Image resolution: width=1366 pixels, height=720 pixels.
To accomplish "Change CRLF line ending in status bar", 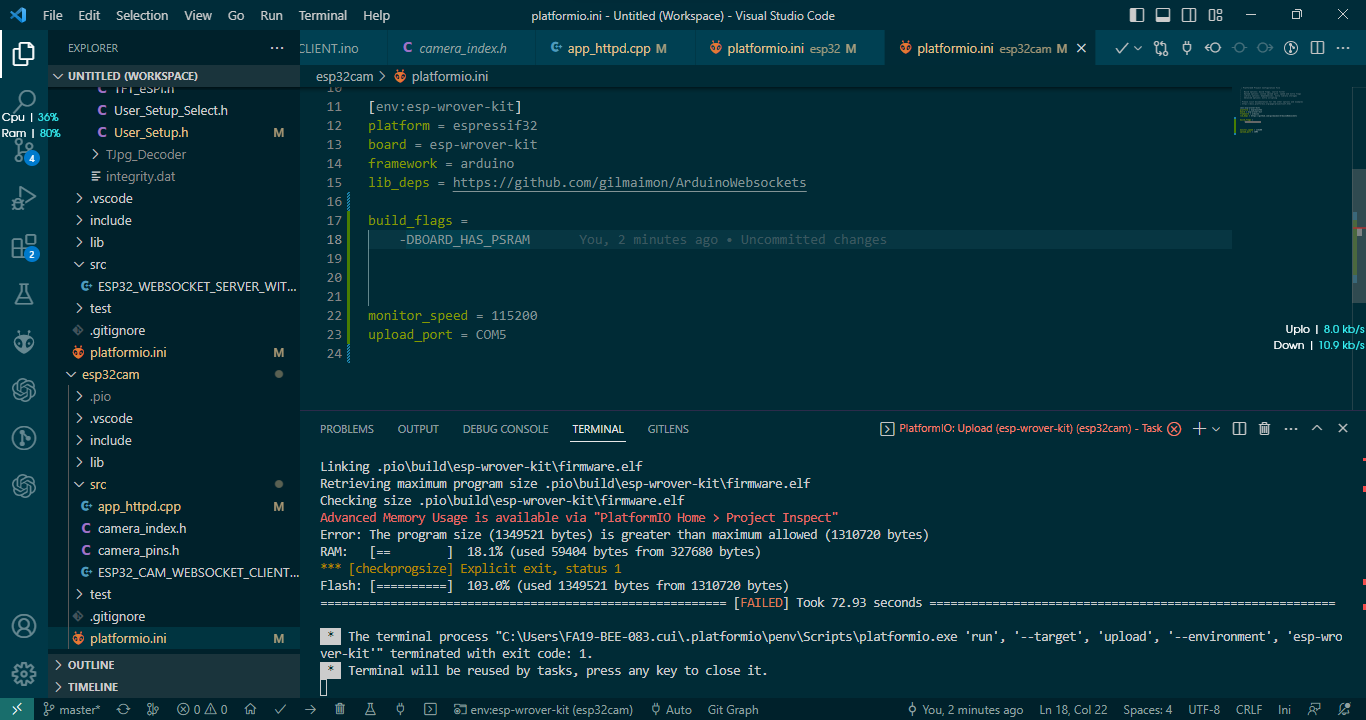I will coord(1249,709).
